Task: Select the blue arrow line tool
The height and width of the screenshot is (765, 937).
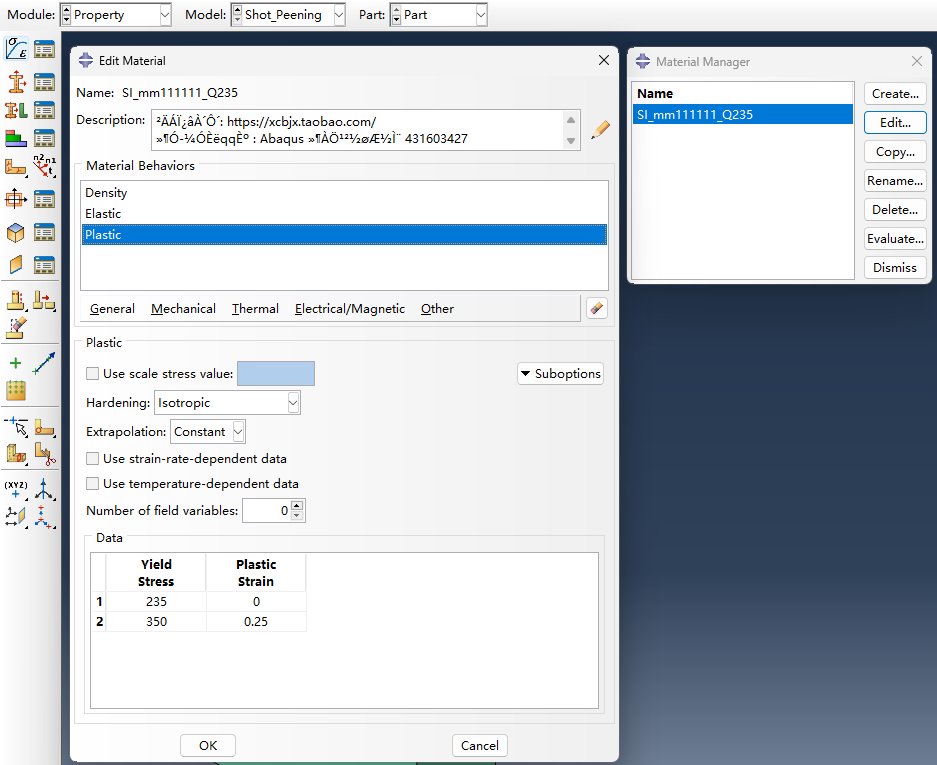Action: 44,363
